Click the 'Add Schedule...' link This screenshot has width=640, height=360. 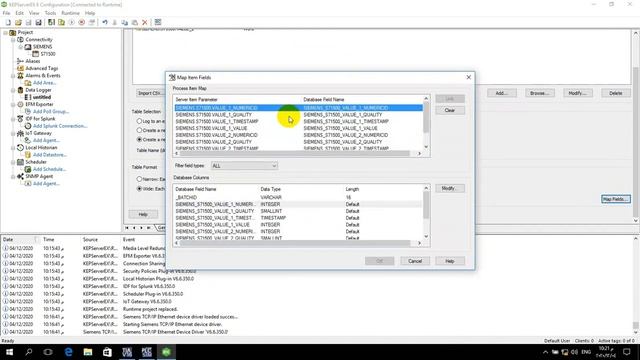click(49, 169)
